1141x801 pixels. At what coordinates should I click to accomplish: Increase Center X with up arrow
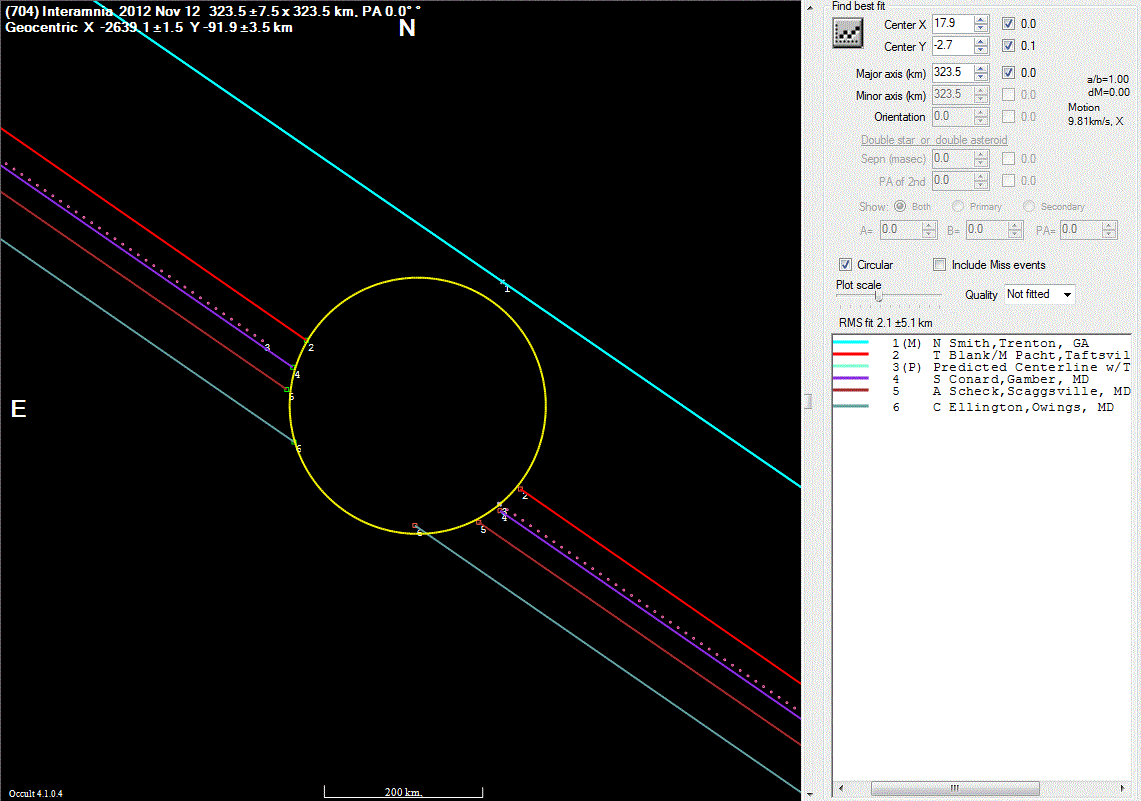point(981,19)
